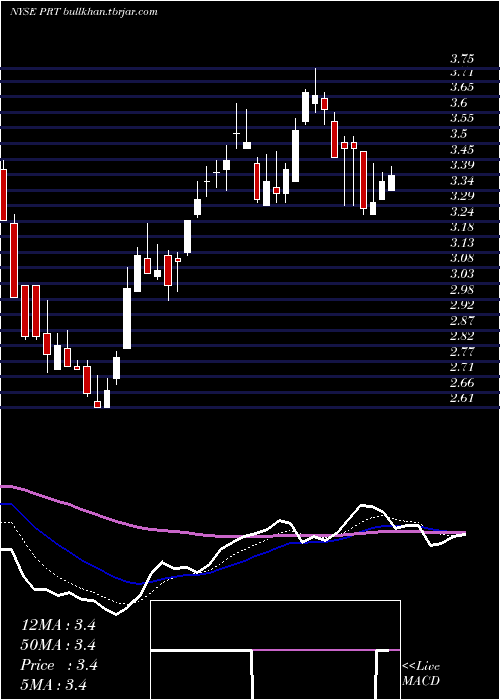Click the candle with wick reaching 3.75
Screen dimensions: 500x700
point(315,91)
